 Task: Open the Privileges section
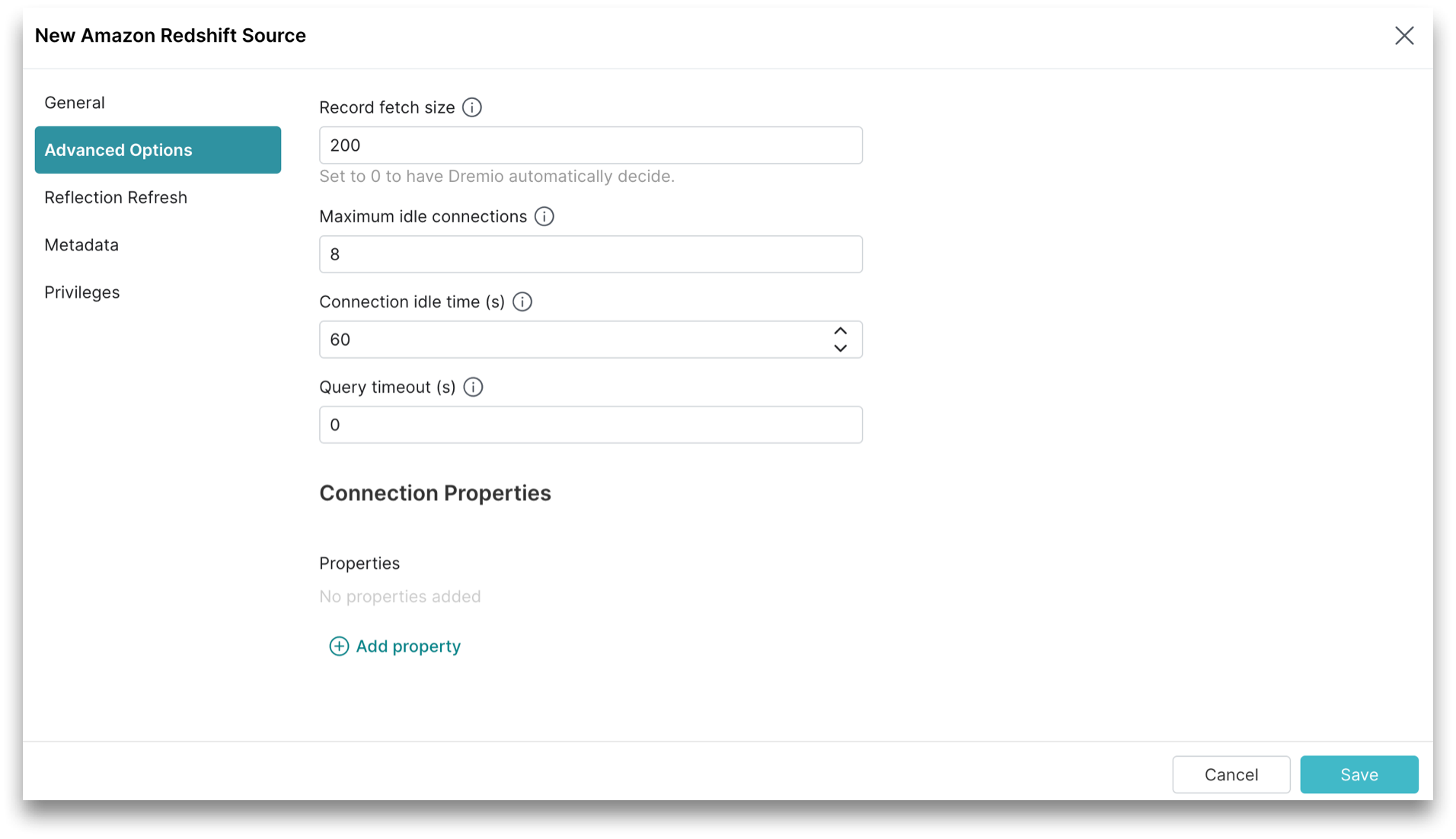click(81, 292)
